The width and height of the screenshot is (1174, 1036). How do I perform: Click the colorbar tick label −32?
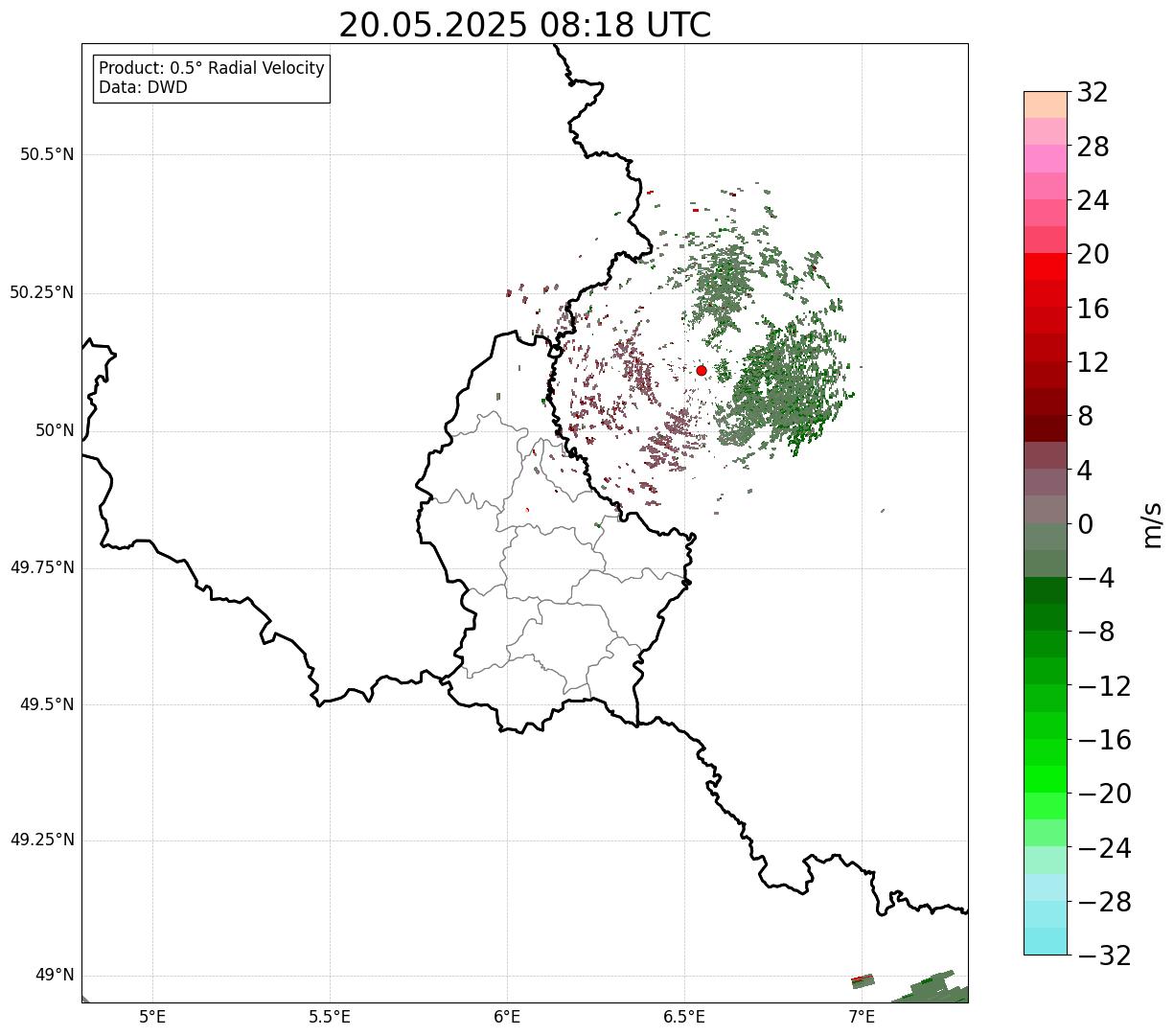[x=1104, y=955]
